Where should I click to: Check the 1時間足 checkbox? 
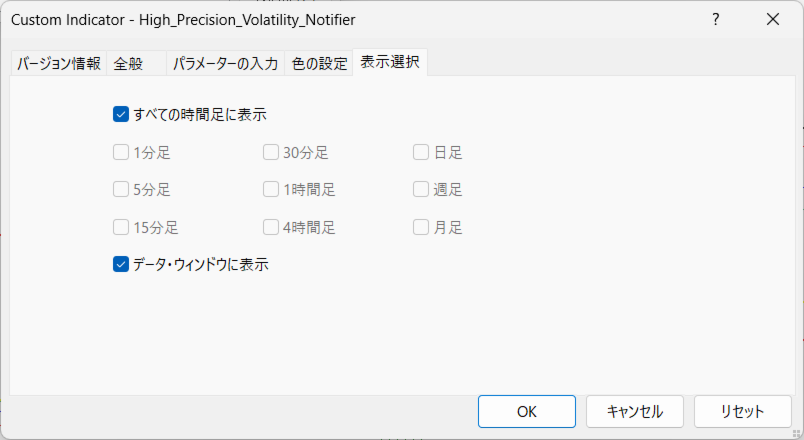271,189
